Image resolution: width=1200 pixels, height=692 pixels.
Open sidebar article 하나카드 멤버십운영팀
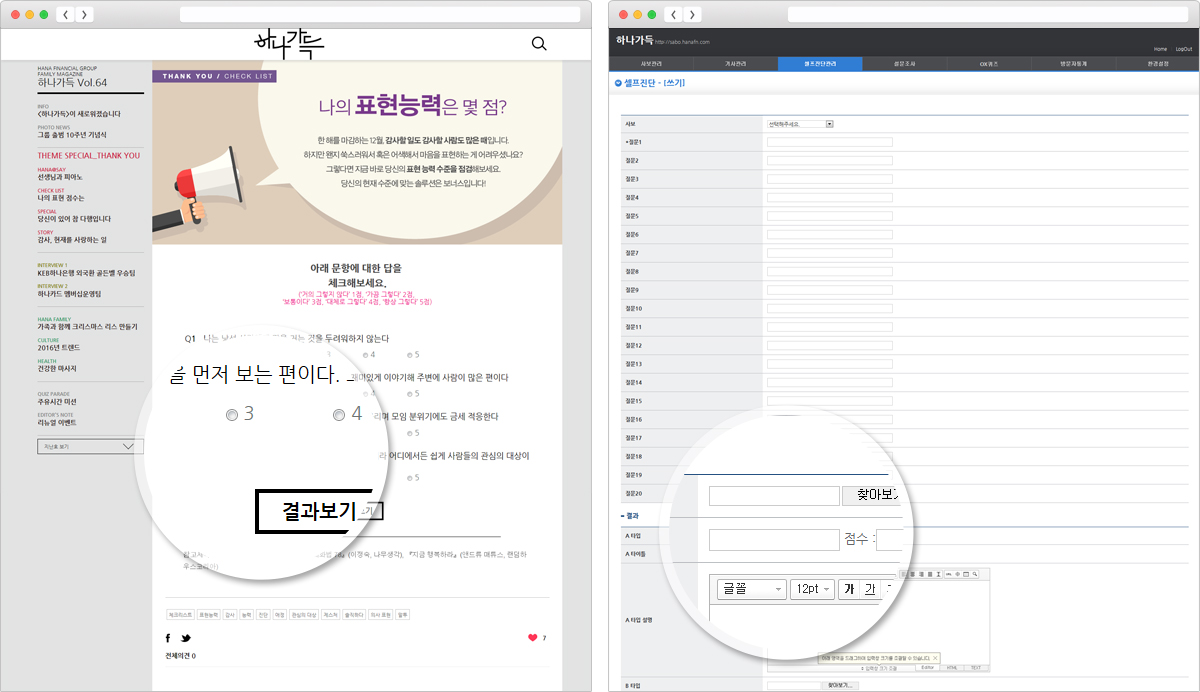click(68, 293)
